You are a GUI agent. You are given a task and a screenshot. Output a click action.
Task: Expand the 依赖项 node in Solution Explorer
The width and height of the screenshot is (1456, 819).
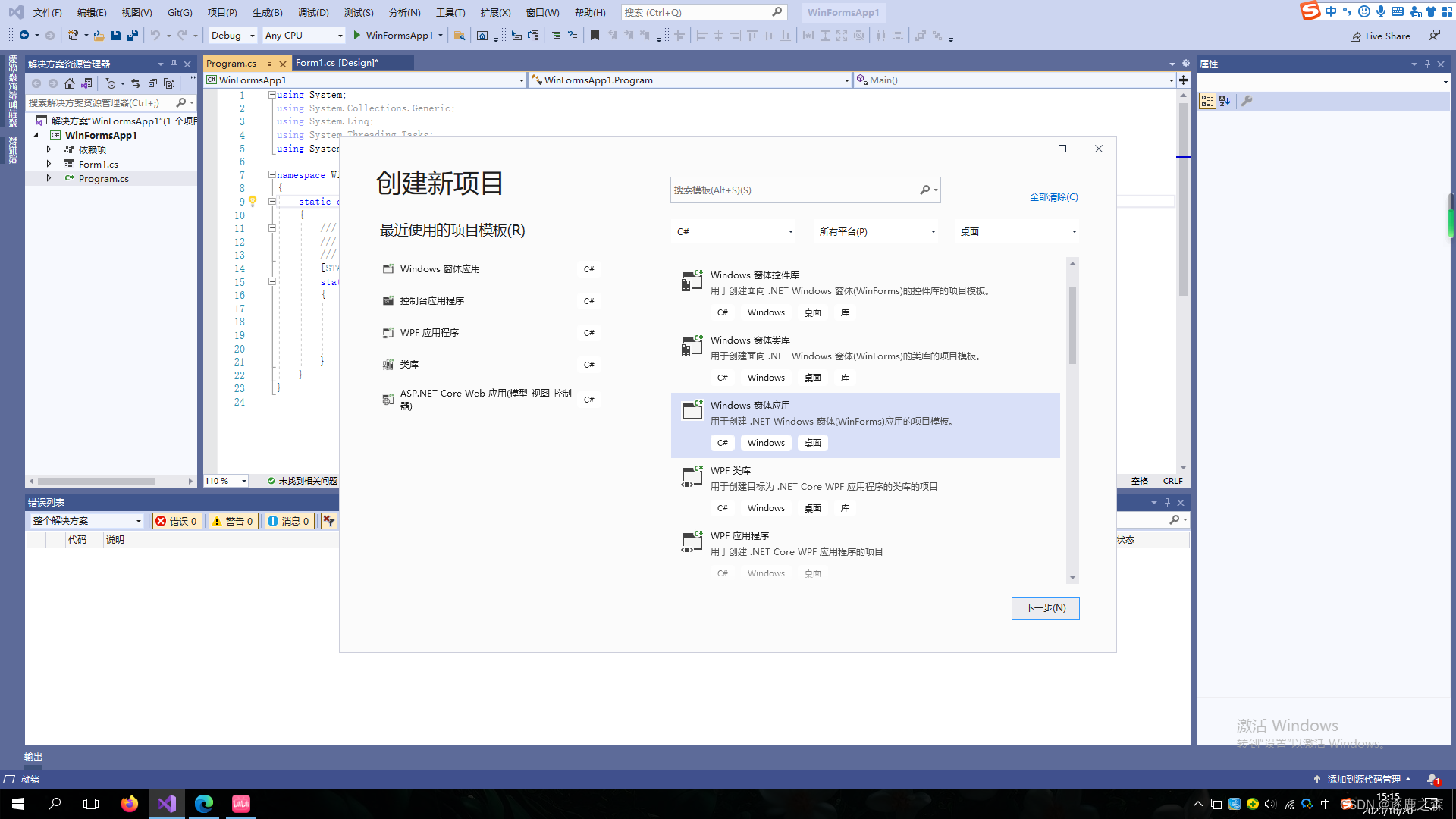49,149
